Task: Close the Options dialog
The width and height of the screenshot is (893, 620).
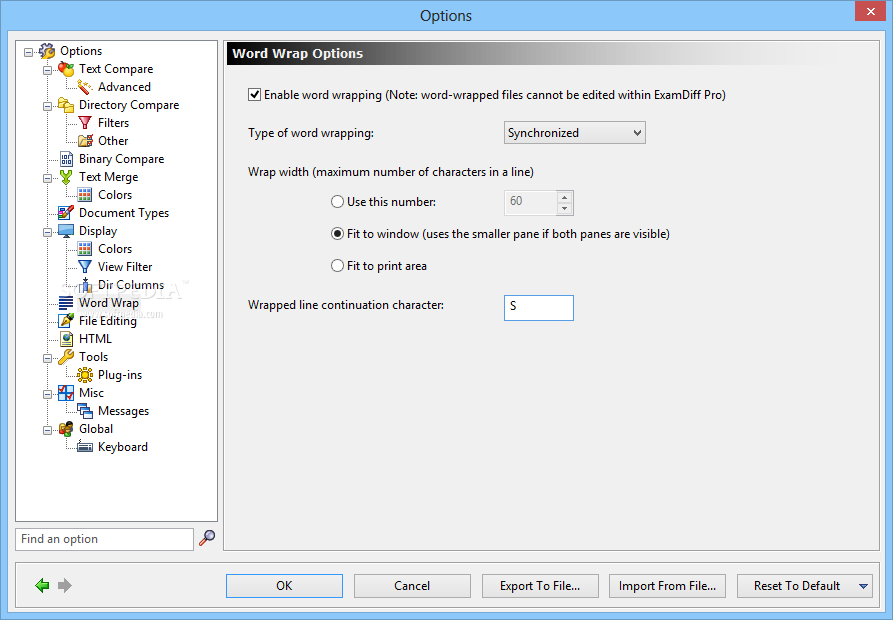Action: point(870,11)
